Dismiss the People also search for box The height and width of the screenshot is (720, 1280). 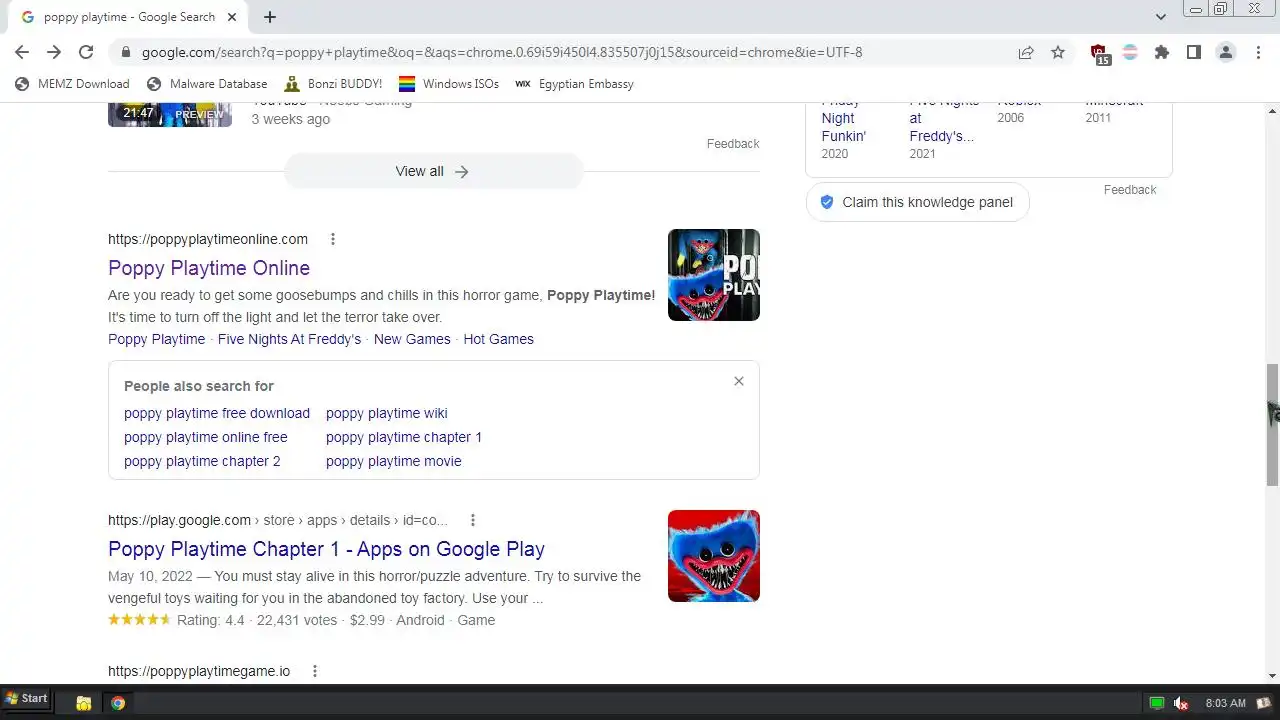click(x=739, y=381)
